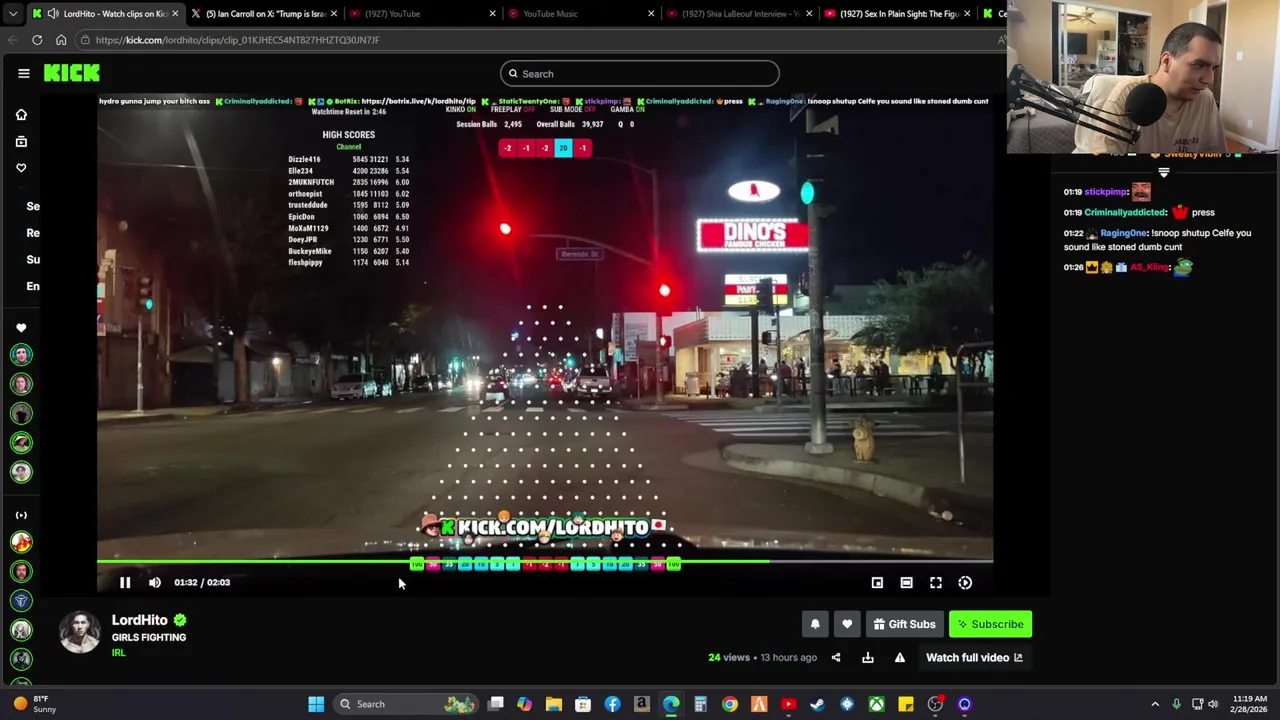Image resolution: width=1280 pixels, height=720 pixels.
Task: Open Following heart in Kick sidebar
Action: click(21, 168)
